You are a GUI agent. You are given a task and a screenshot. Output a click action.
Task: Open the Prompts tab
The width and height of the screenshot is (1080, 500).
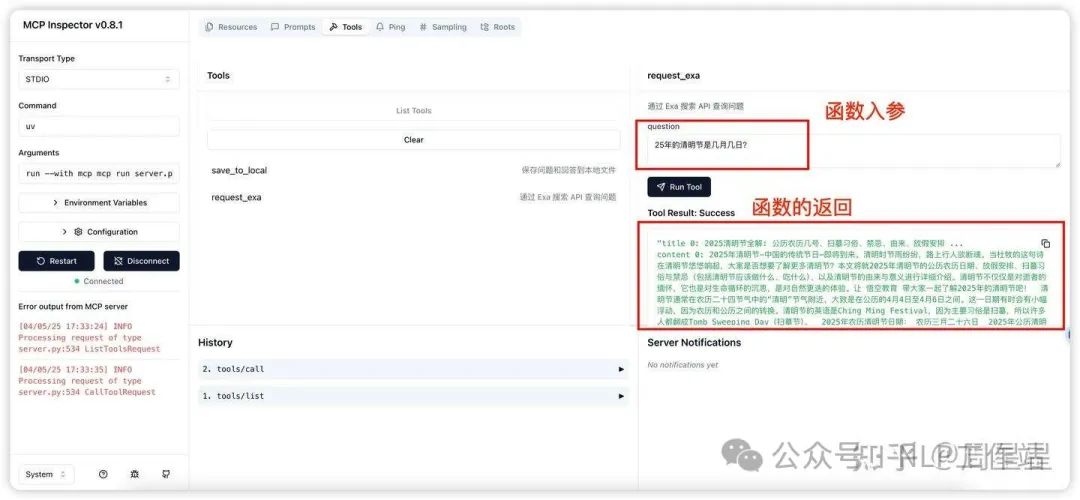(293, 27)
